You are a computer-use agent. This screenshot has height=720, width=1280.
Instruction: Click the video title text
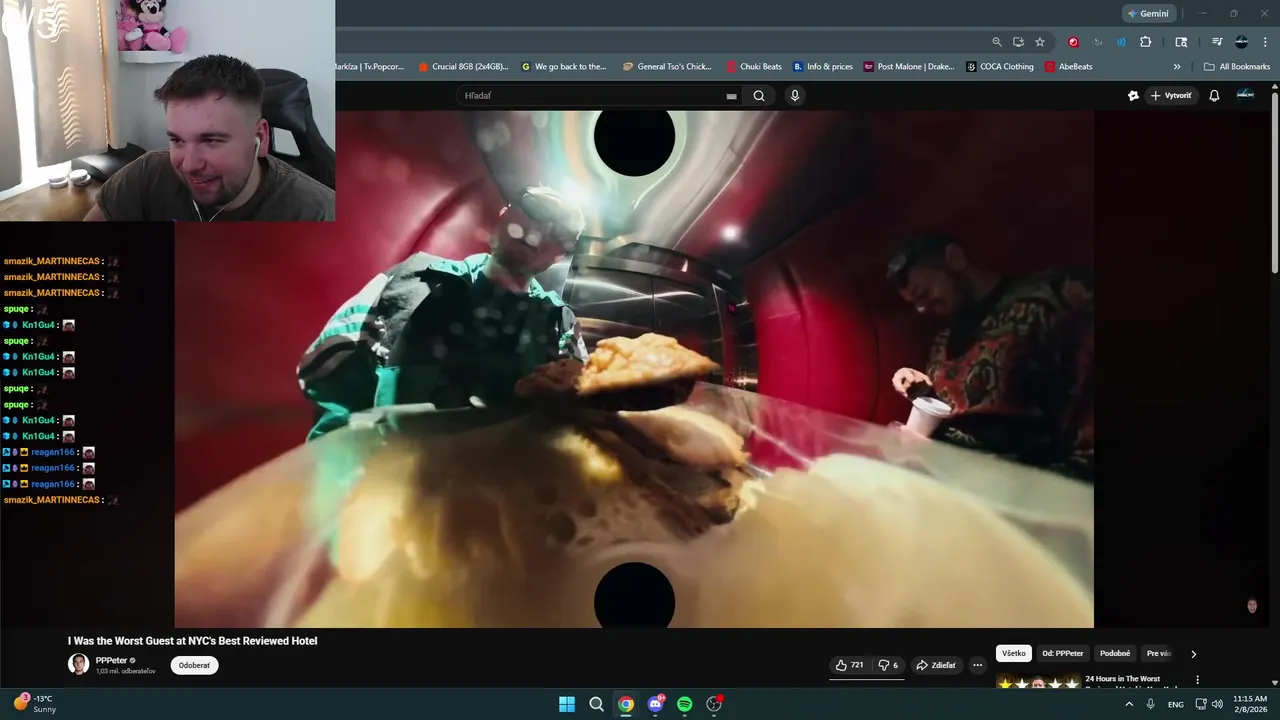coord(192,641)
